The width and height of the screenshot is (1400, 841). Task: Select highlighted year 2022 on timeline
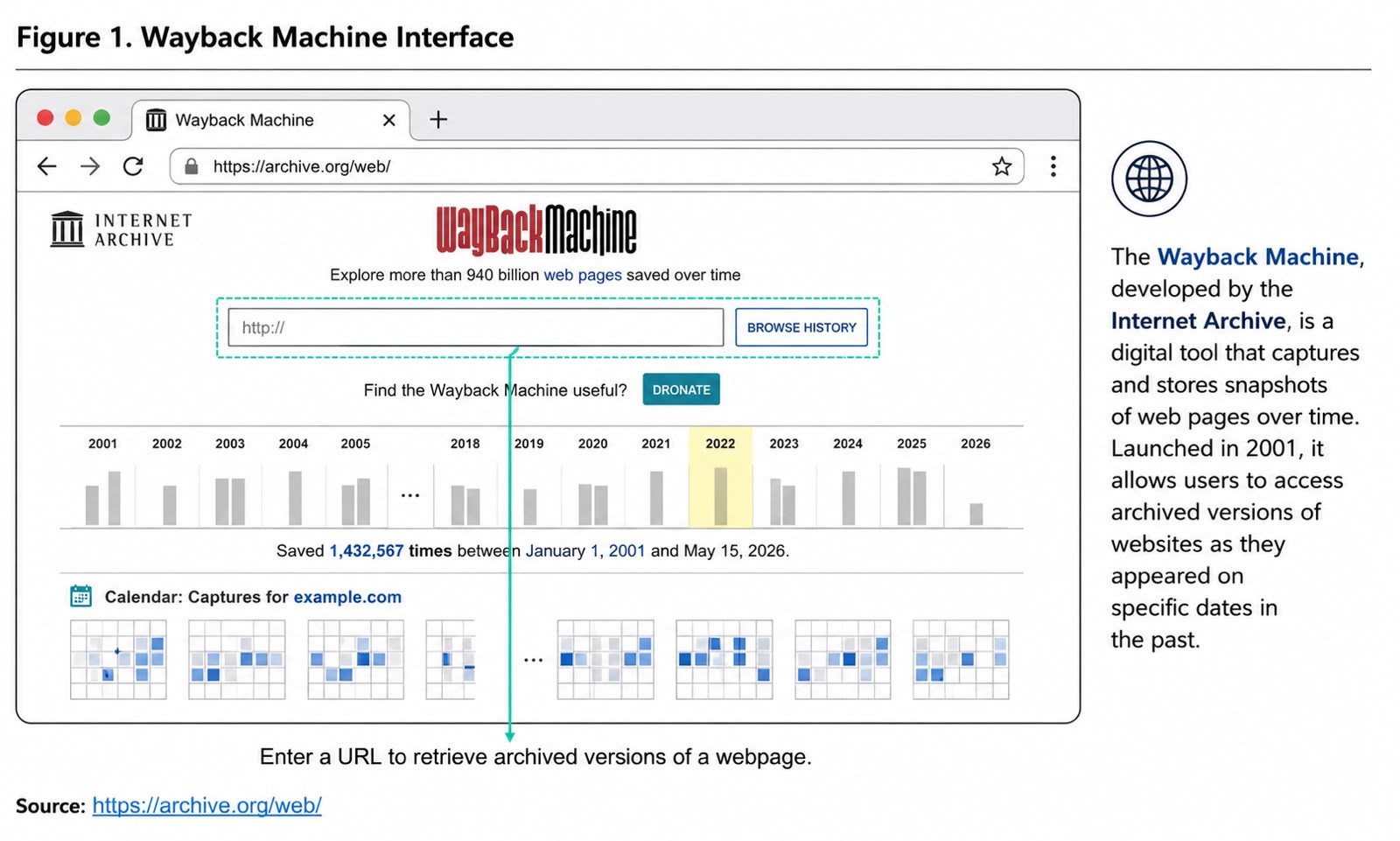(720, 477)
